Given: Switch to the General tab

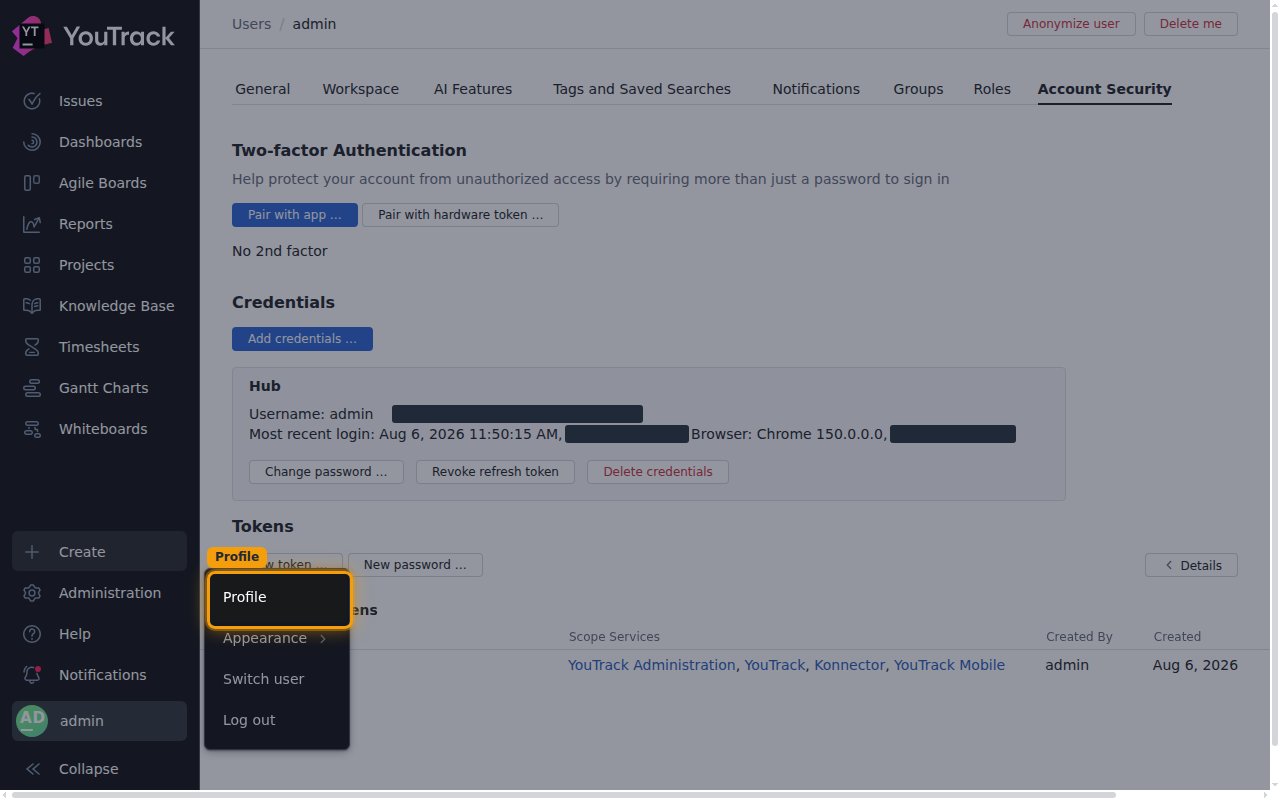Looking at the screenshot, I should [x=263, y=89].
